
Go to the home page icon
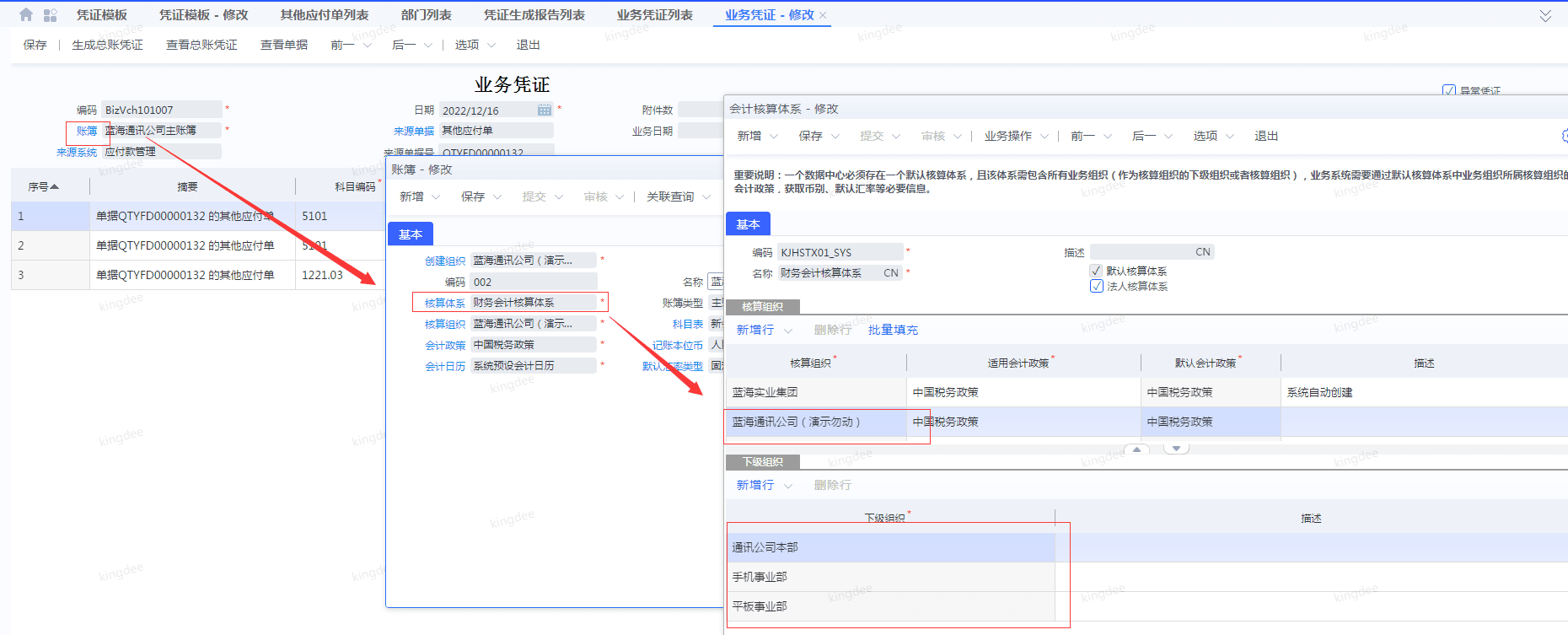tap(26, 15)
